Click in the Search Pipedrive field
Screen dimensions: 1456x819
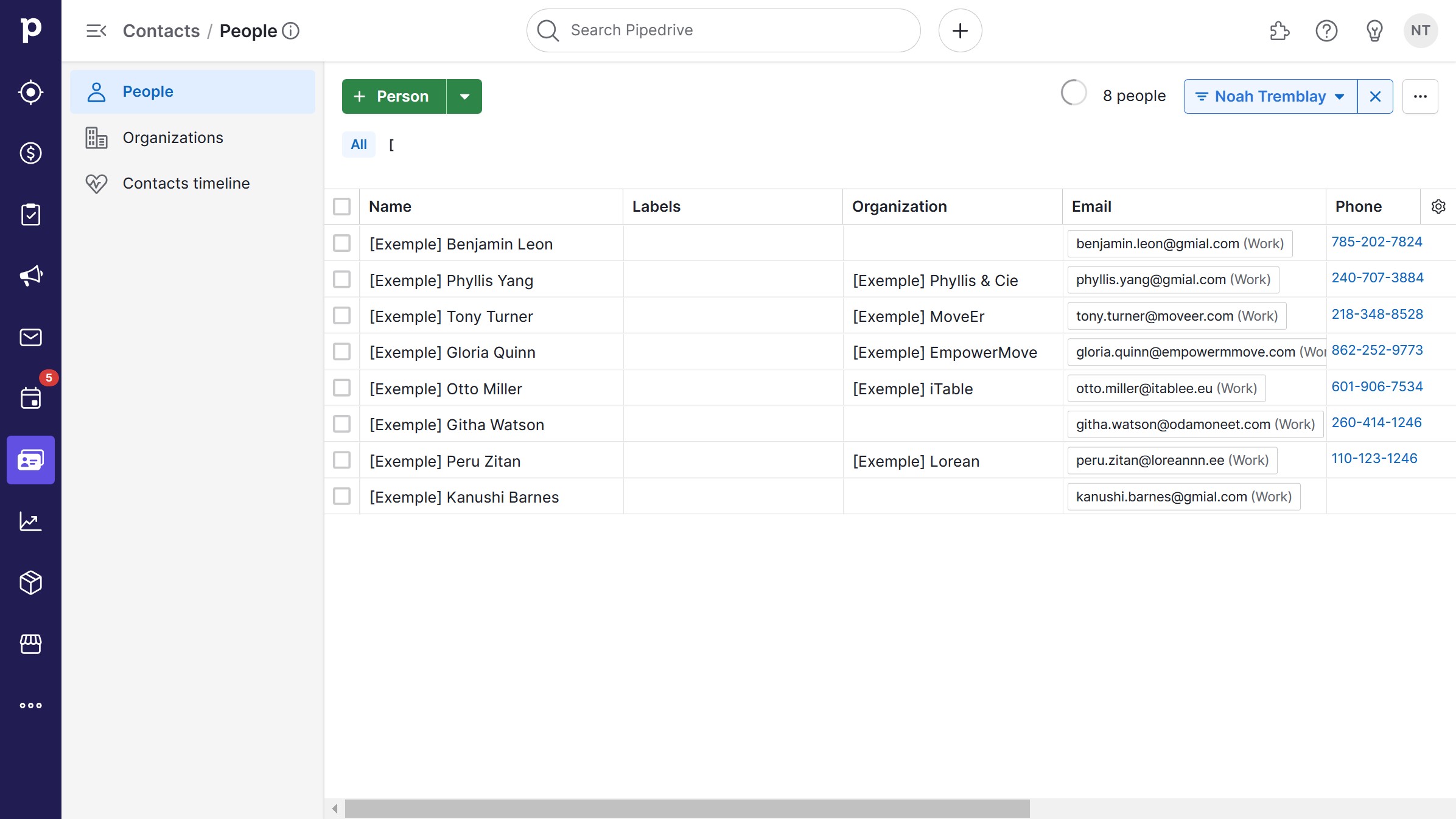tap(723, 30)
